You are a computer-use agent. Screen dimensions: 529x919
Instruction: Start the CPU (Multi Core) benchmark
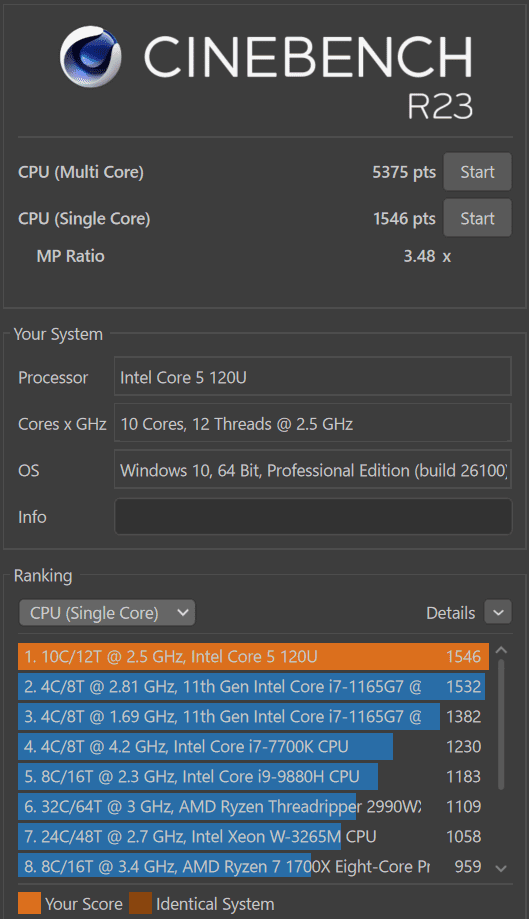[477, 172]
